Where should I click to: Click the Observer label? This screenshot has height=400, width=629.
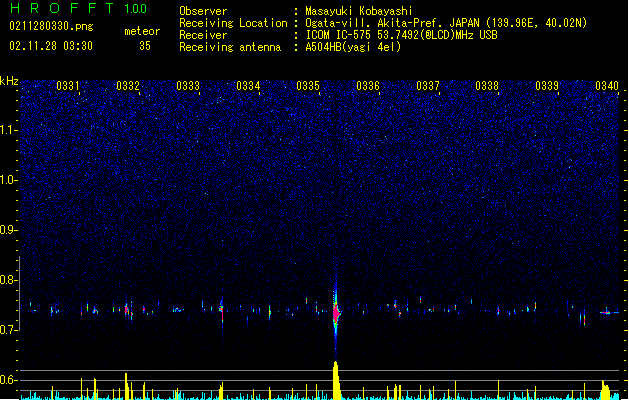(203, 11)
